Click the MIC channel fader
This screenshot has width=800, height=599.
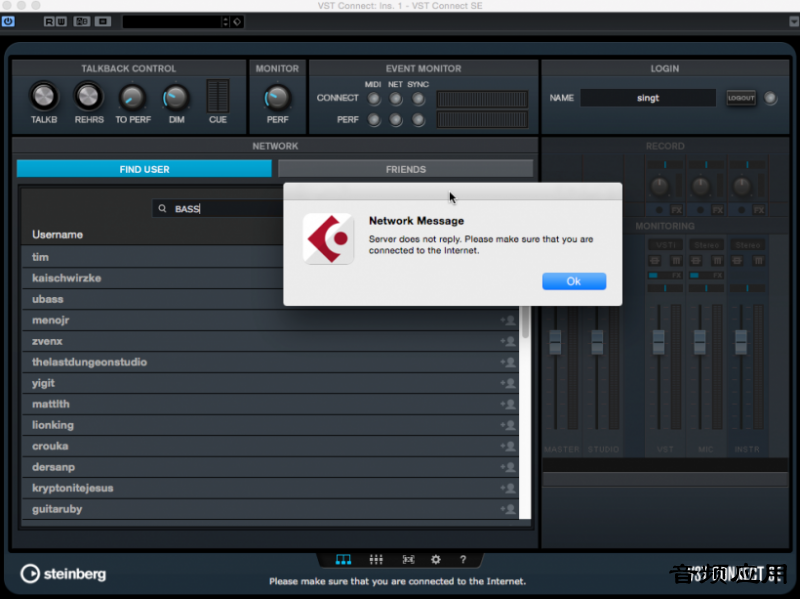[x=700, y=342]
